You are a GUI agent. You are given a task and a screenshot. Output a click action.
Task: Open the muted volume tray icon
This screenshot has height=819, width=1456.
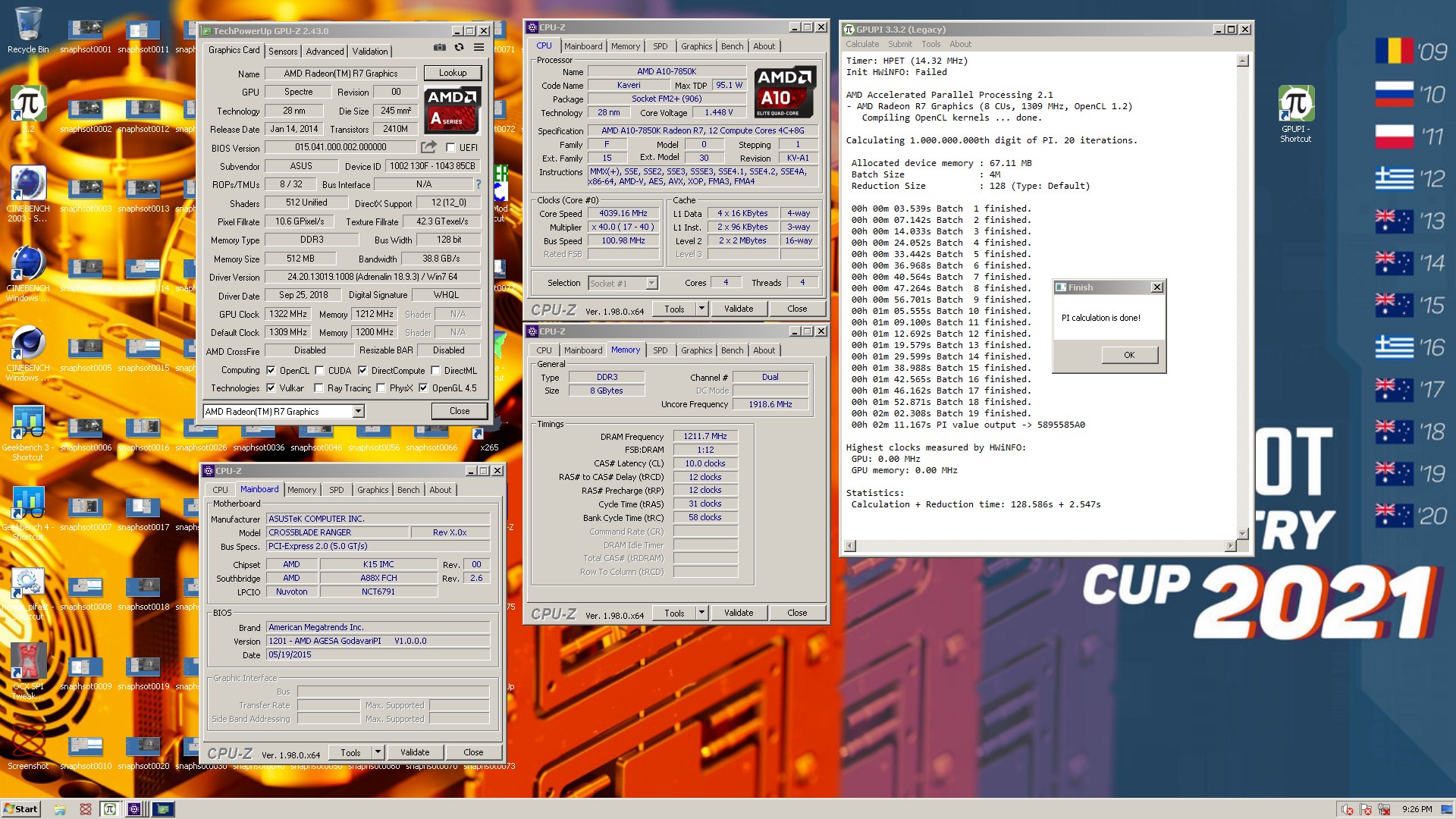[1348, 809]
